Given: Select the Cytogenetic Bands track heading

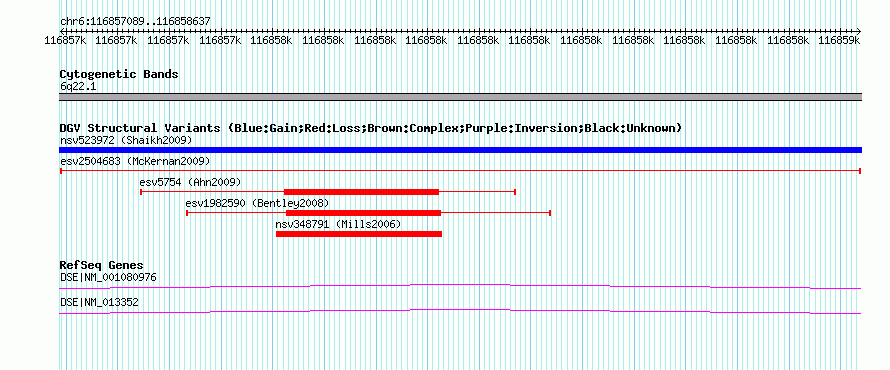Looking at the screenshot, I should (119, 74).
